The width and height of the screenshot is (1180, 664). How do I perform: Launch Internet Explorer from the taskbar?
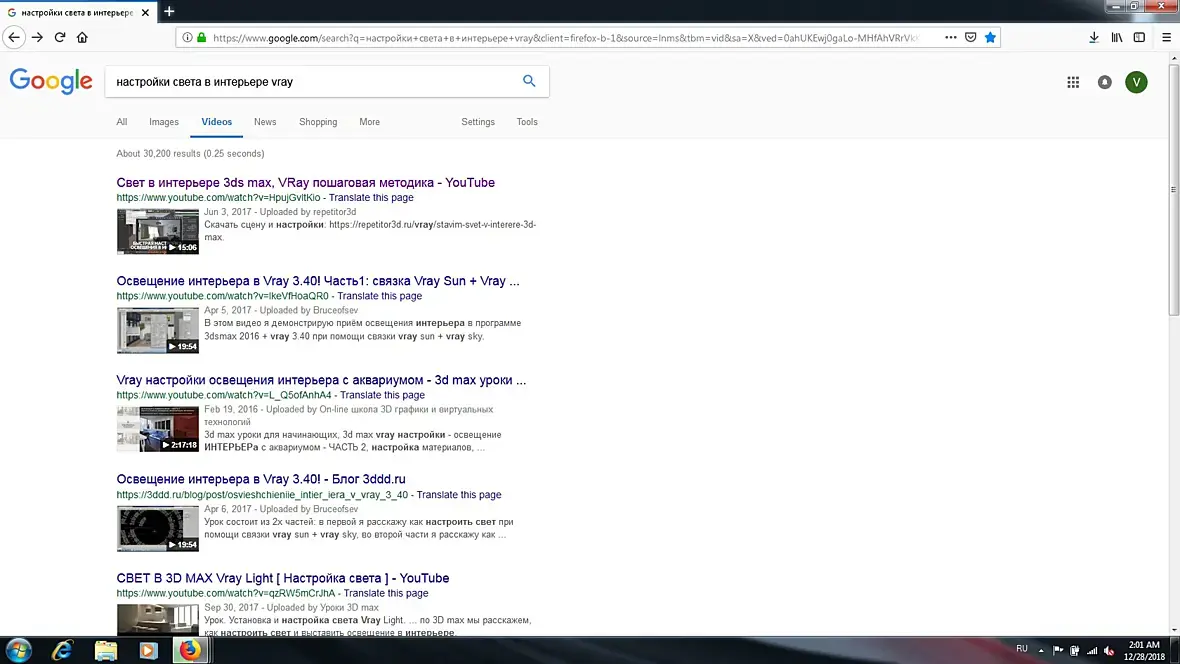[62, 650]
